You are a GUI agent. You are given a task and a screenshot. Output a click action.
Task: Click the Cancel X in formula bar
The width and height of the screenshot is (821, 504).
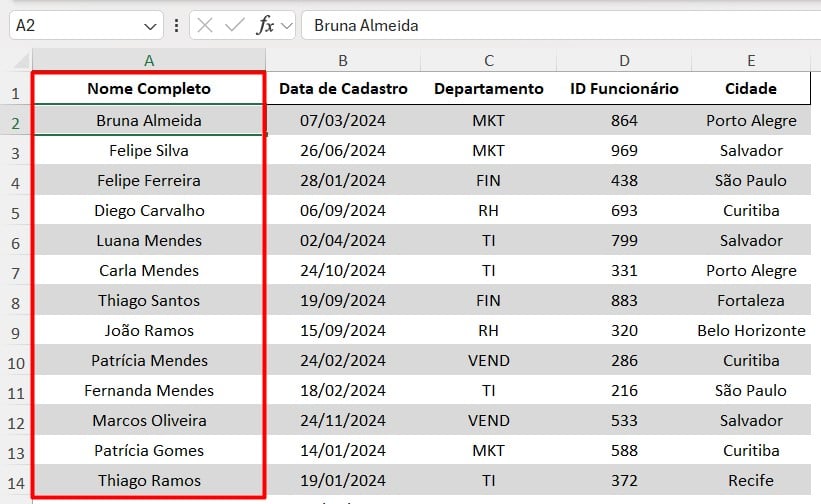click(x=206, y=26)
